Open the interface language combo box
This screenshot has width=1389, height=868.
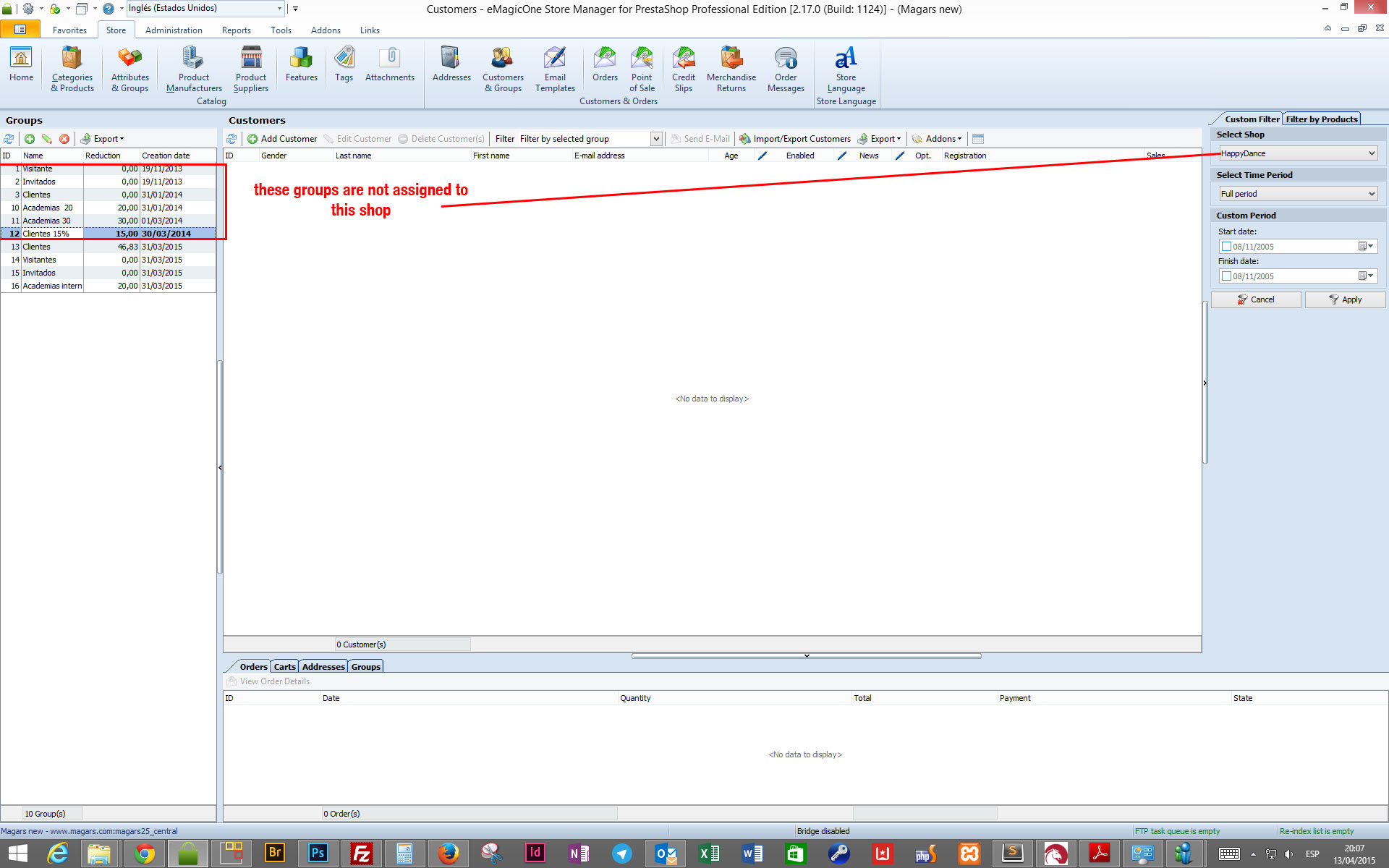coord(205,9)
